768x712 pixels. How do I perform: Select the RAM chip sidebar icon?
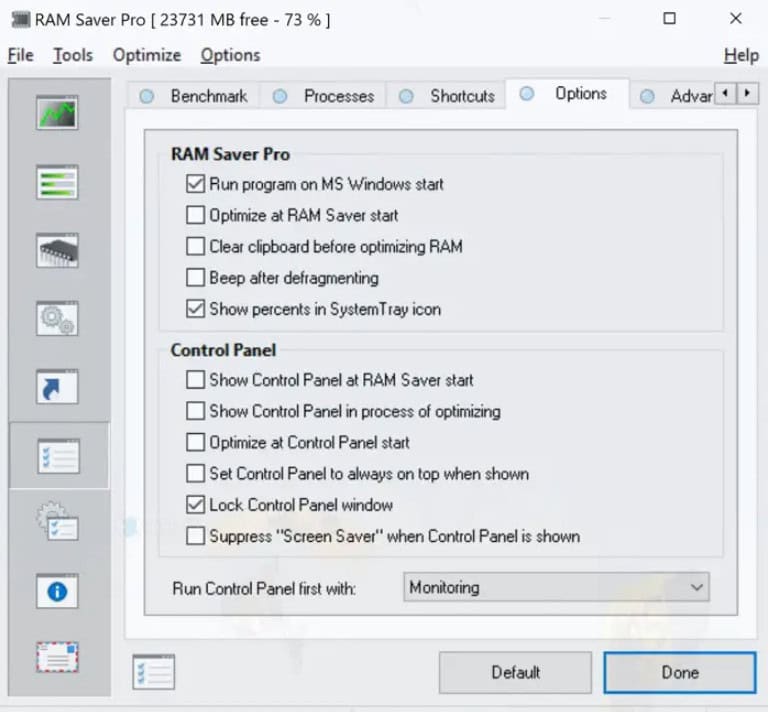[x=57, y=250]
